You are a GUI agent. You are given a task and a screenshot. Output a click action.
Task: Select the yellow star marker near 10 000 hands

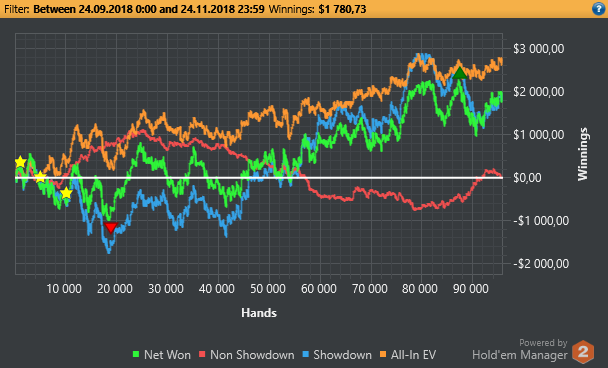[66, 193]
